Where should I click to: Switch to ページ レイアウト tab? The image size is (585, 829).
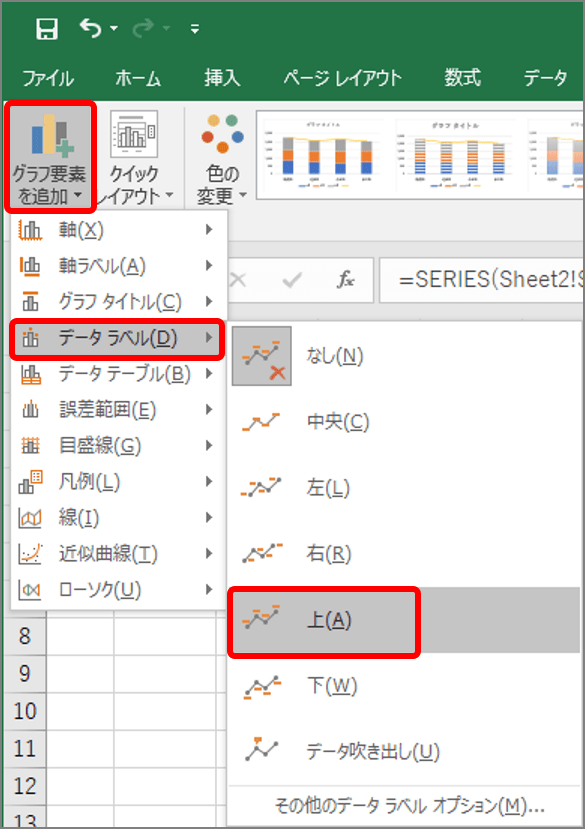pyautogui.click(x=342, y=78)
